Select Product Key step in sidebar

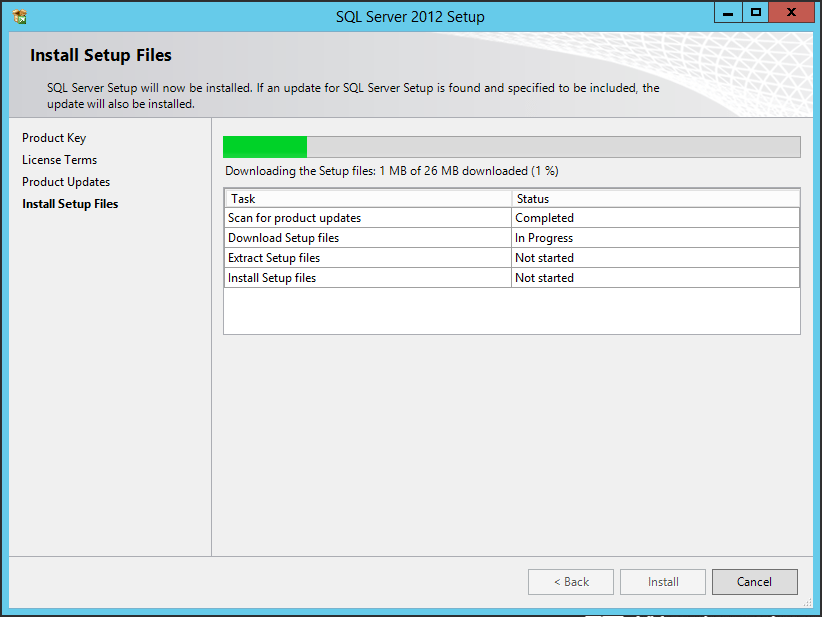click(x=54, y=138)
